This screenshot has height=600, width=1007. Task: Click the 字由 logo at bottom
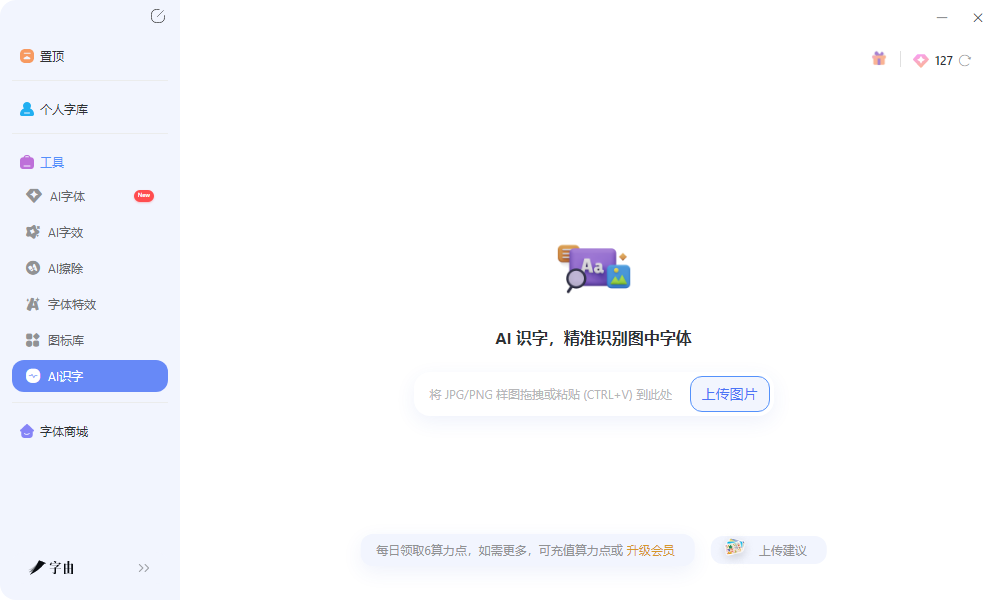[52, 568]
